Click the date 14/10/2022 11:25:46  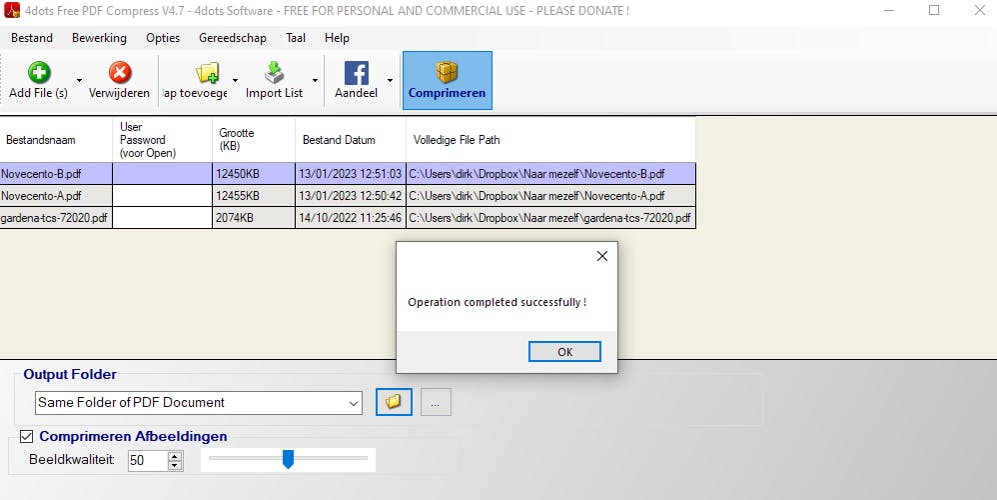(x=350, y=218)
